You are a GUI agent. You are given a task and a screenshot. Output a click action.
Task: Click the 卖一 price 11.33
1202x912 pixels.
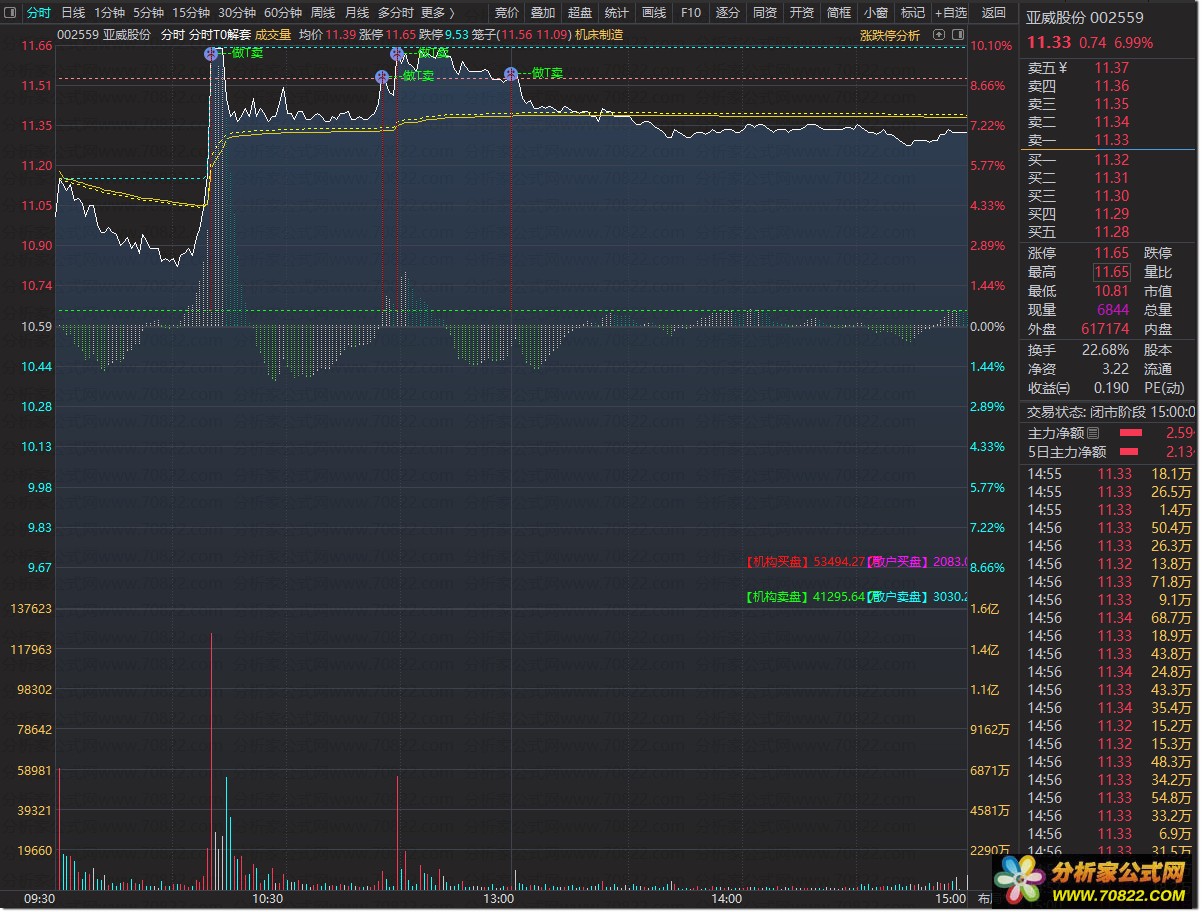point(1112,140)
